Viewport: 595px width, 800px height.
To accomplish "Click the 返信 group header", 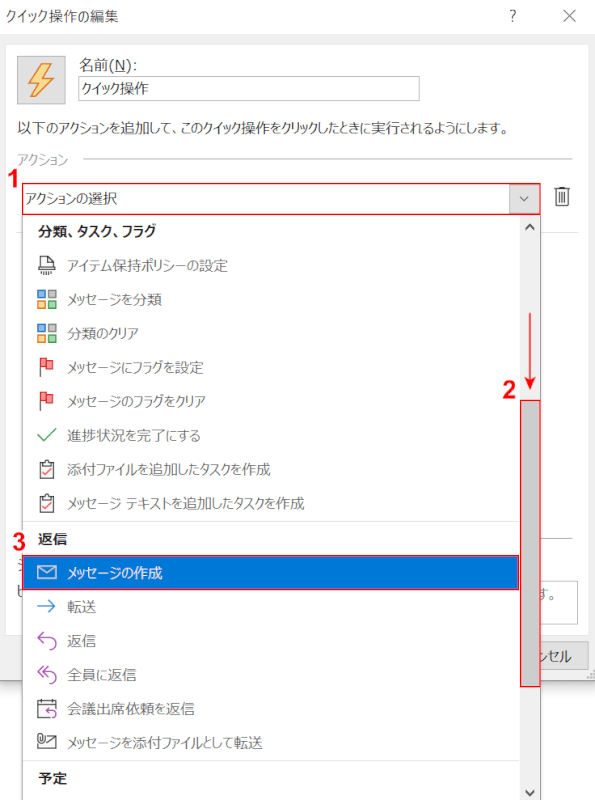I will click(52, 539).
